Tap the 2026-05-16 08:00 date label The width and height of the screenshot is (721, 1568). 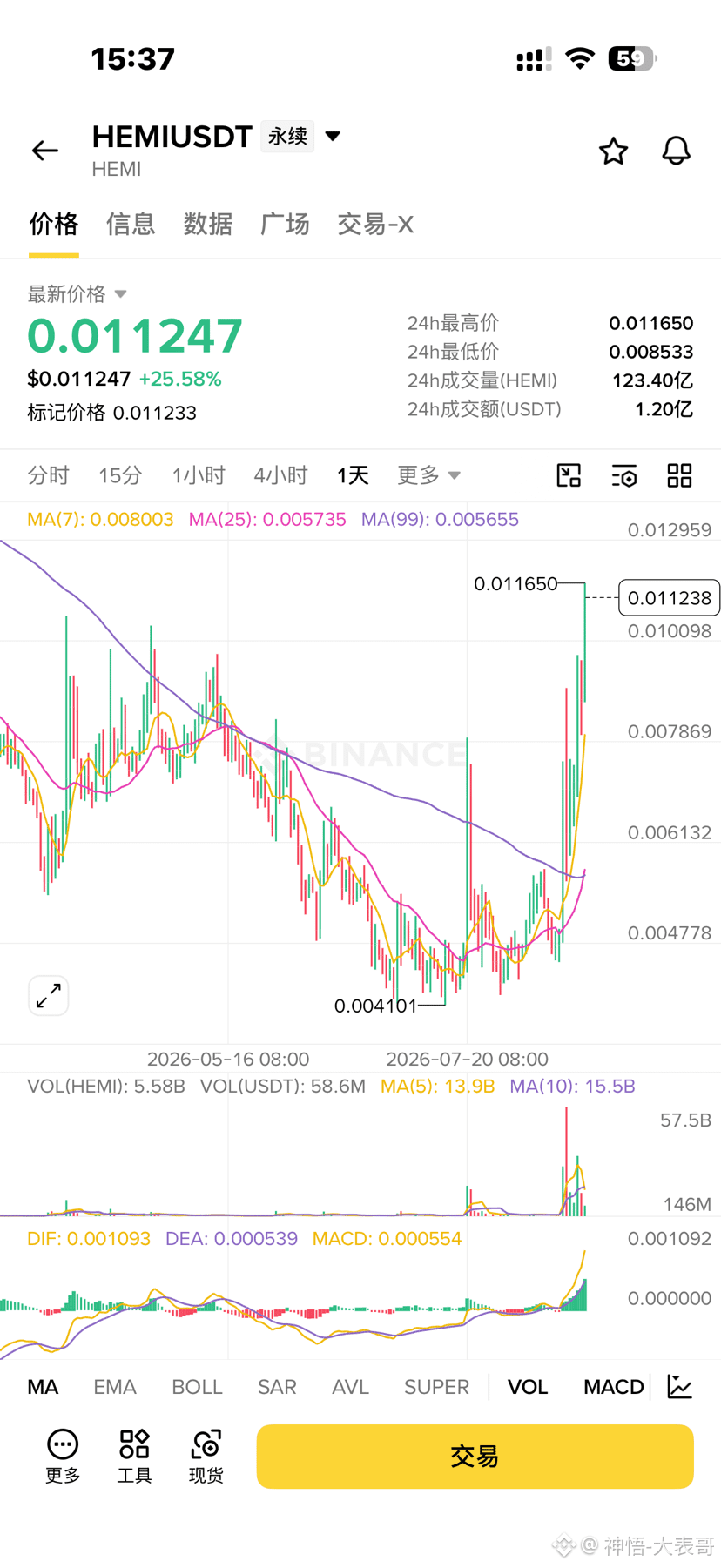click(228, 1060)
